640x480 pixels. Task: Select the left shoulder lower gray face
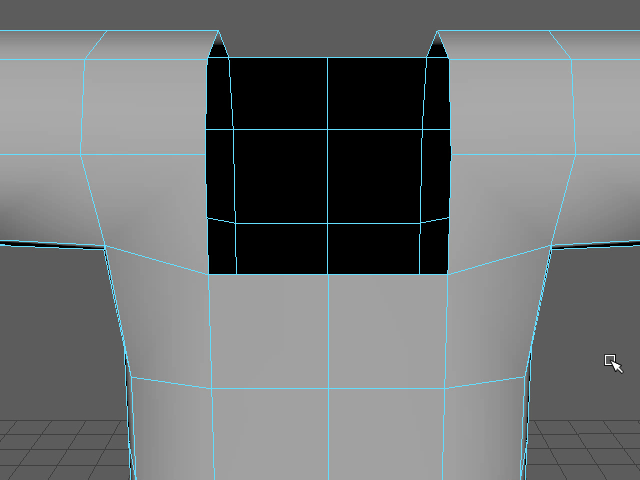pyautogui.click(x=150, y=200)
